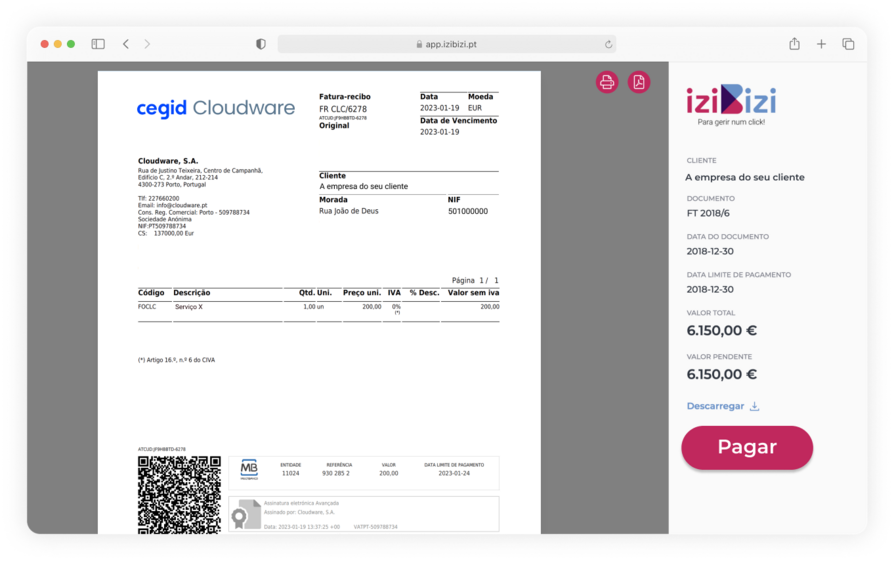Screen dimensions: 894x561
Task: Open the privacy report shield icon
Action: [261, 44]
